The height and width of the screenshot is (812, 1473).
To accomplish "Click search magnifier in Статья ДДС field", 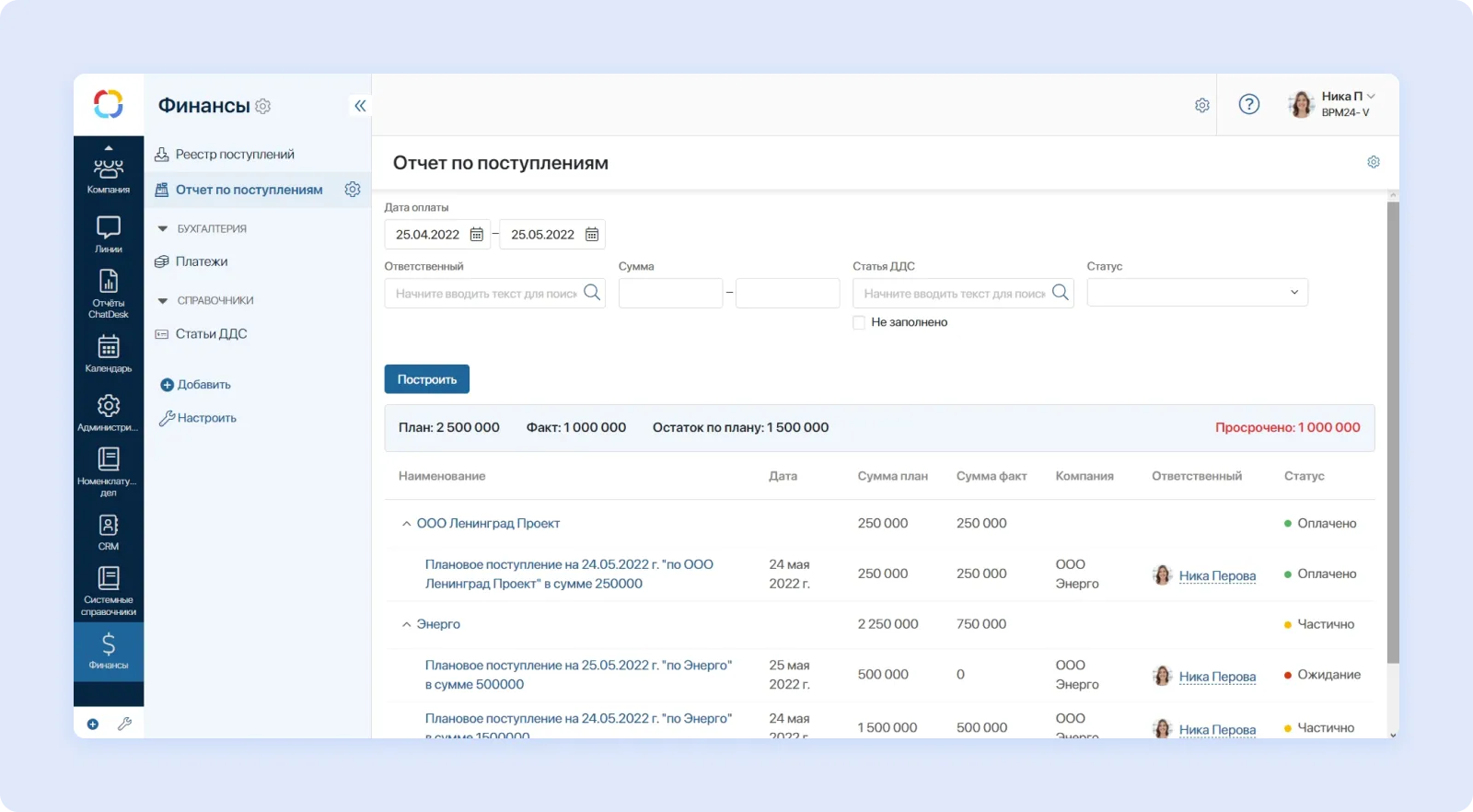I will pos(1061,293).
